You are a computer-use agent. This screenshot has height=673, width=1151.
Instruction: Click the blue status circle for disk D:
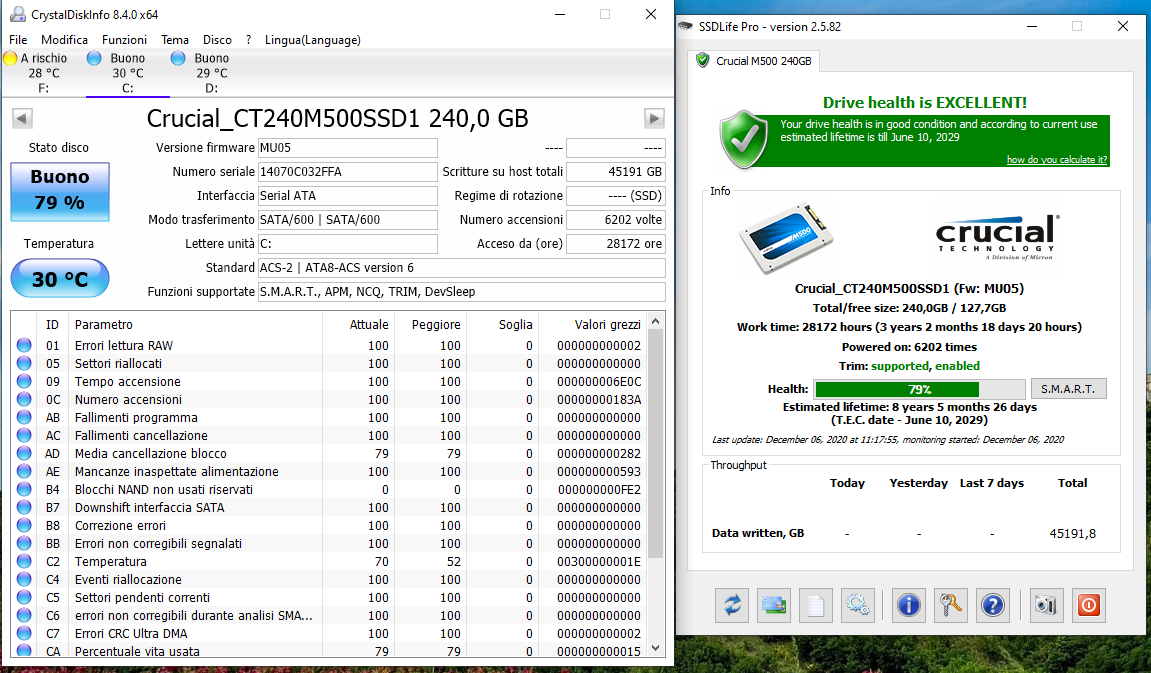[178, 58]
